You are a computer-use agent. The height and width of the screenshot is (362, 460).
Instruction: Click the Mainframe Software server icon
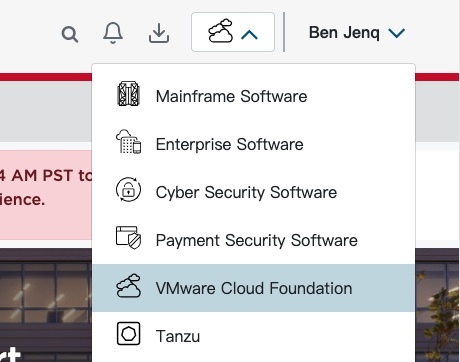point(129,94)
